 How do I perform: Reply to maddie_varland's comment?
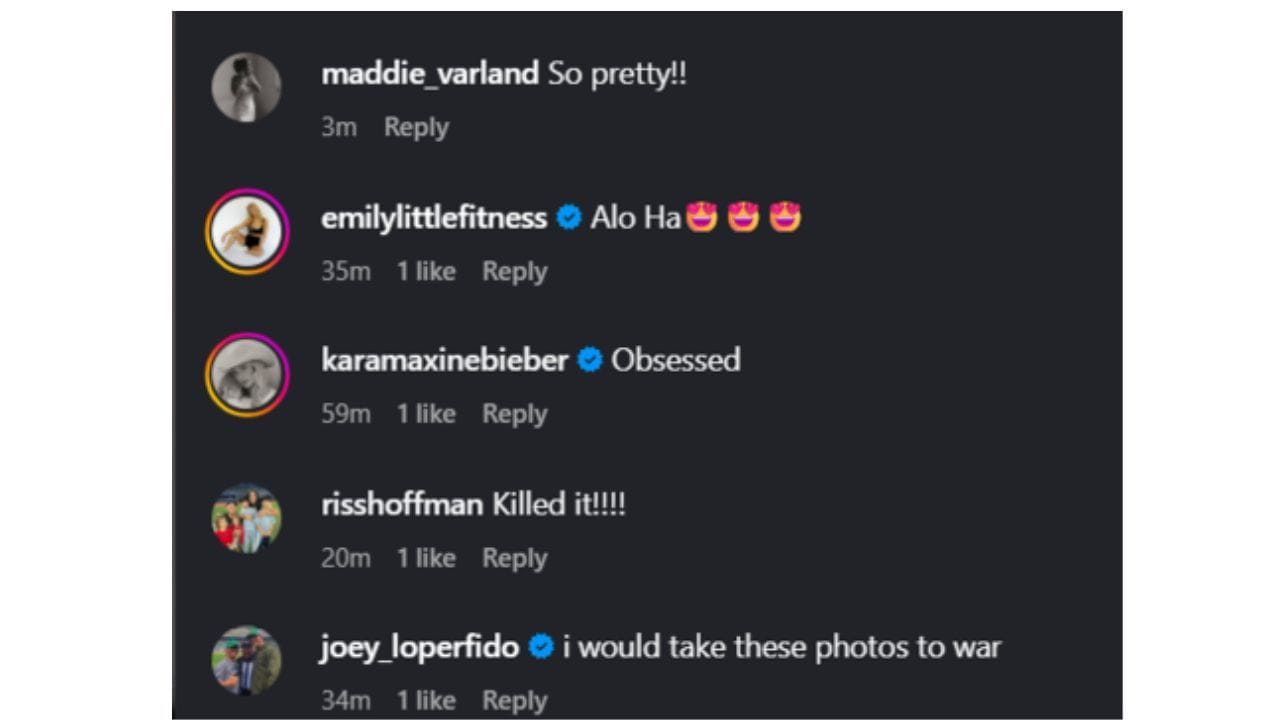point(416,127)
